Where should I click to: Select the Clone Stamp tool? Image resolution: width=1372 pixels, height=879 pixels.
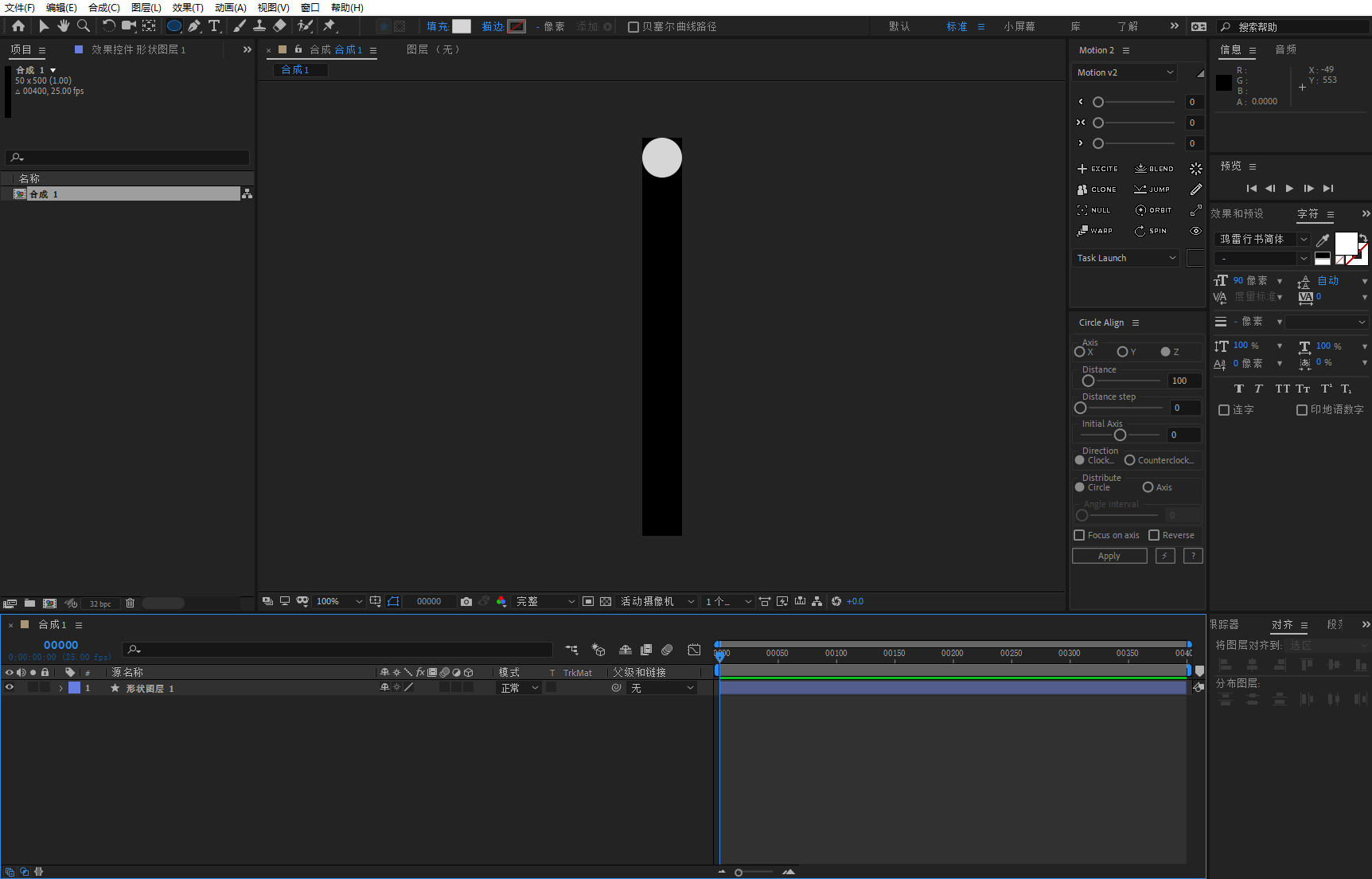[259, 26]
